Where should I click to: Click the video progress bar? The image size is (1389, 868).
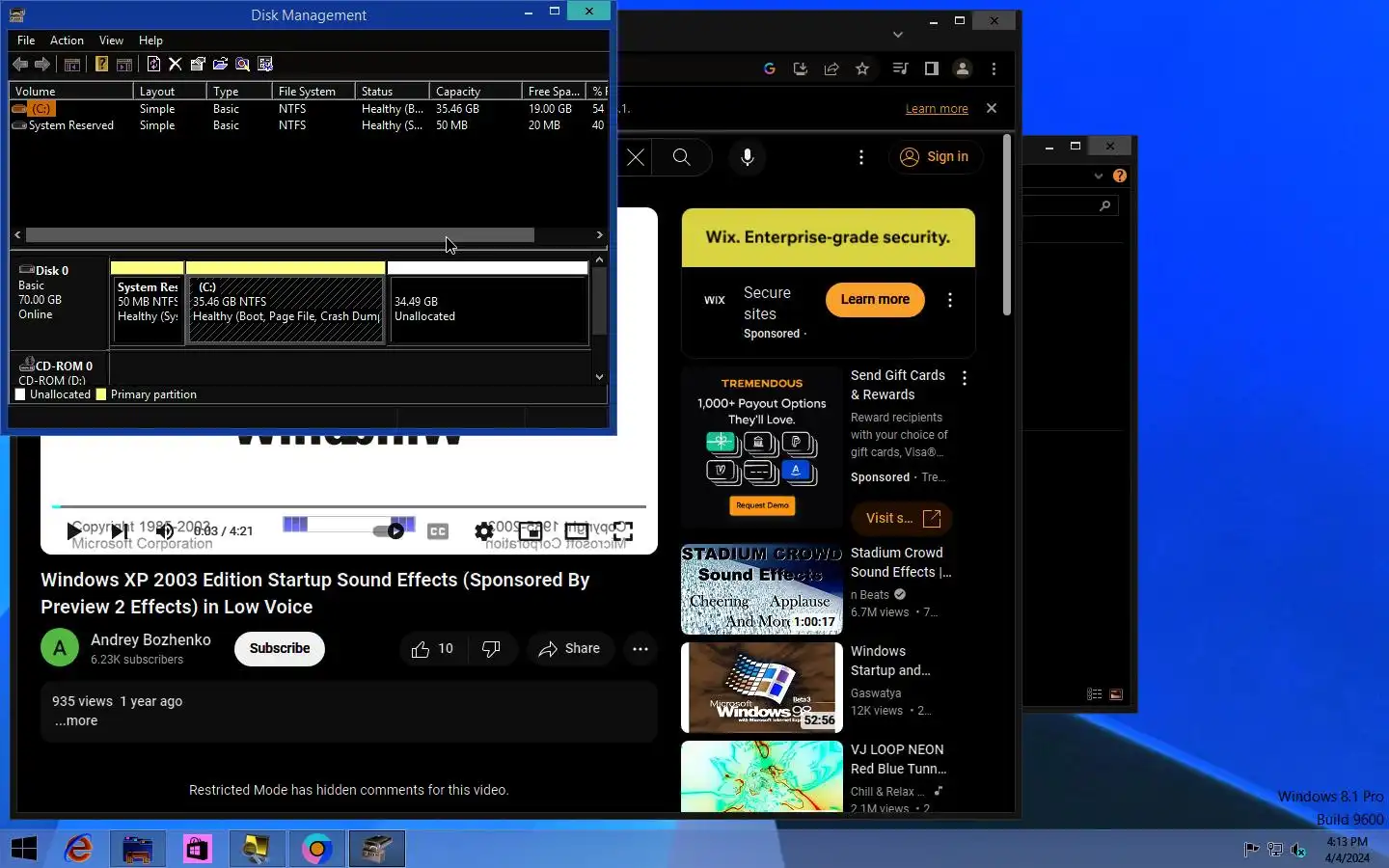tap(349, 505)
